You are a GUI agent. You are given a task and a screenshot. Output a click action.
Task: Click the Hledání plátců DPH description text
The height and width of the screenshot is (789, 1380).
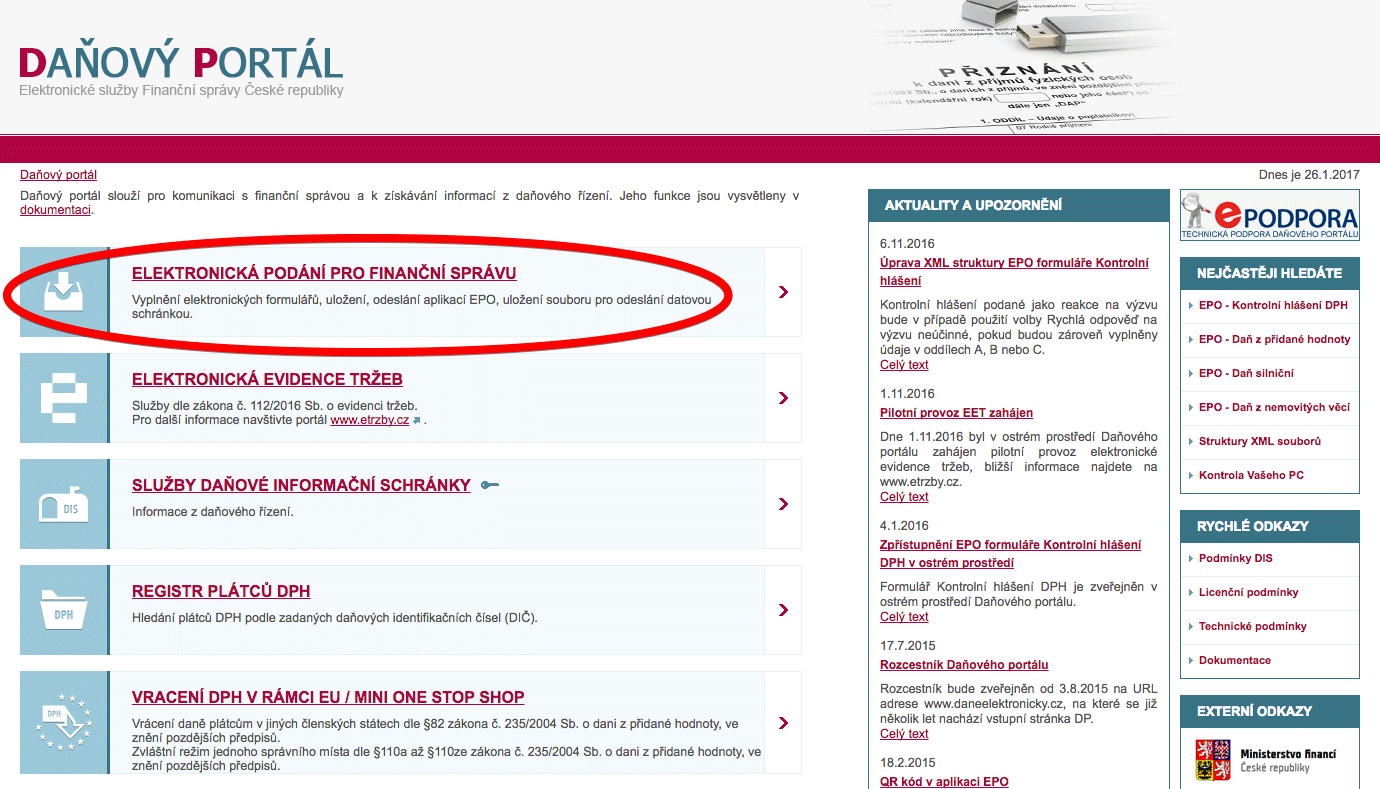(x=335, y=618)
